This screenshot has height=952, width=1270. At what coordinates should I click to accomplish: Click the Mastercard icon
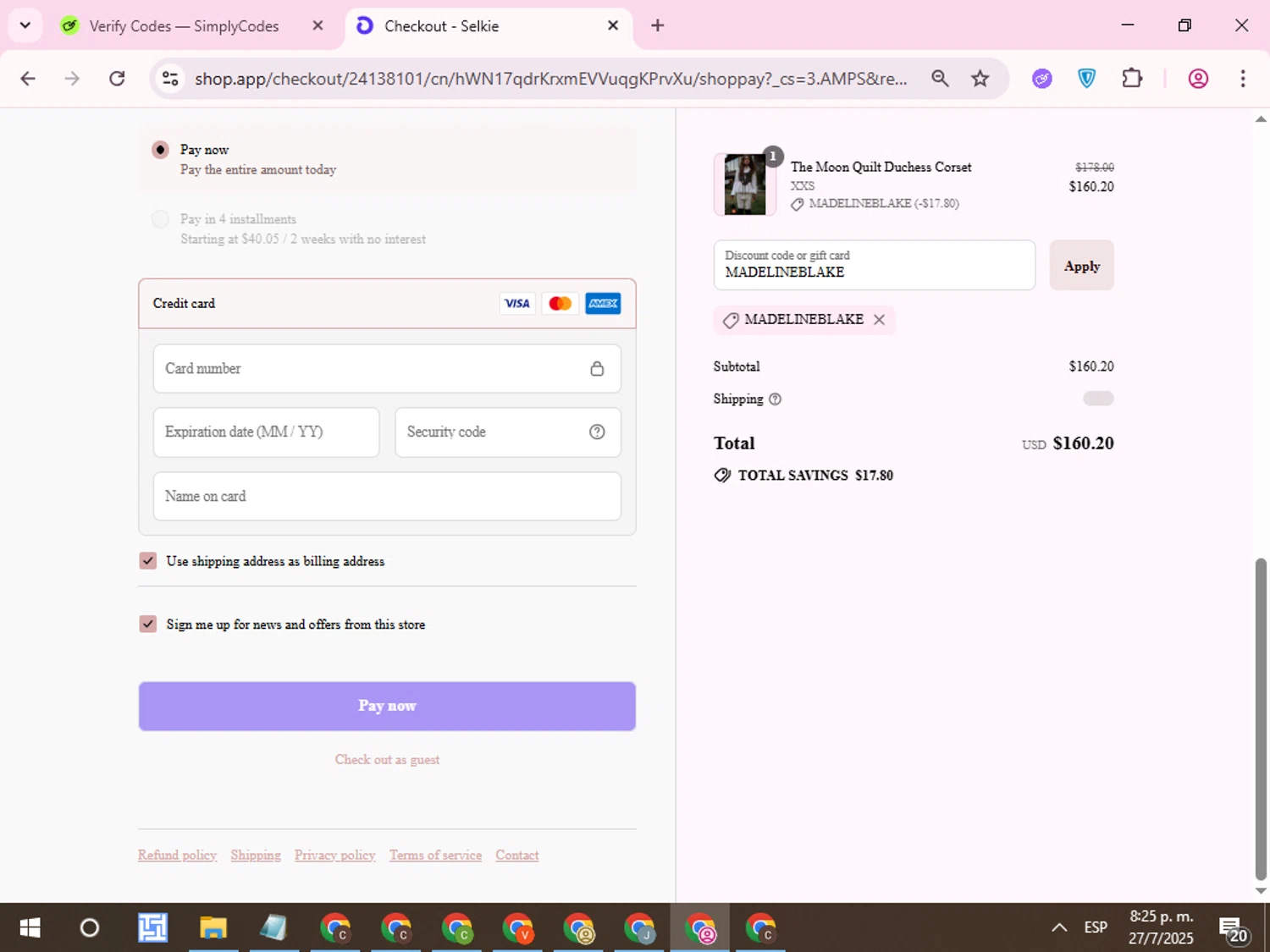point(560,304)
